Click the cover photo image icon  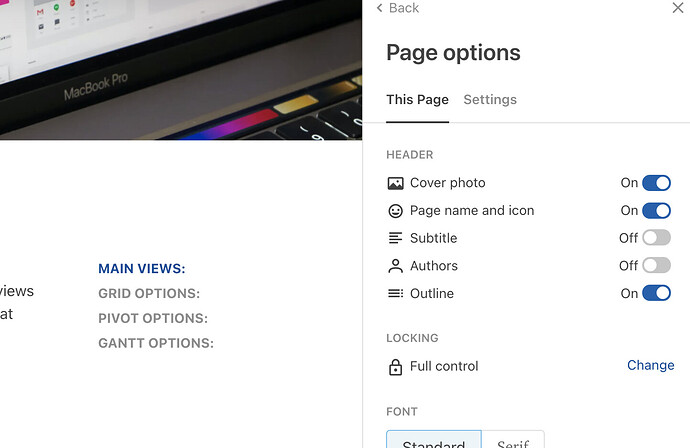pyautogui.click(x=395, y=183)
